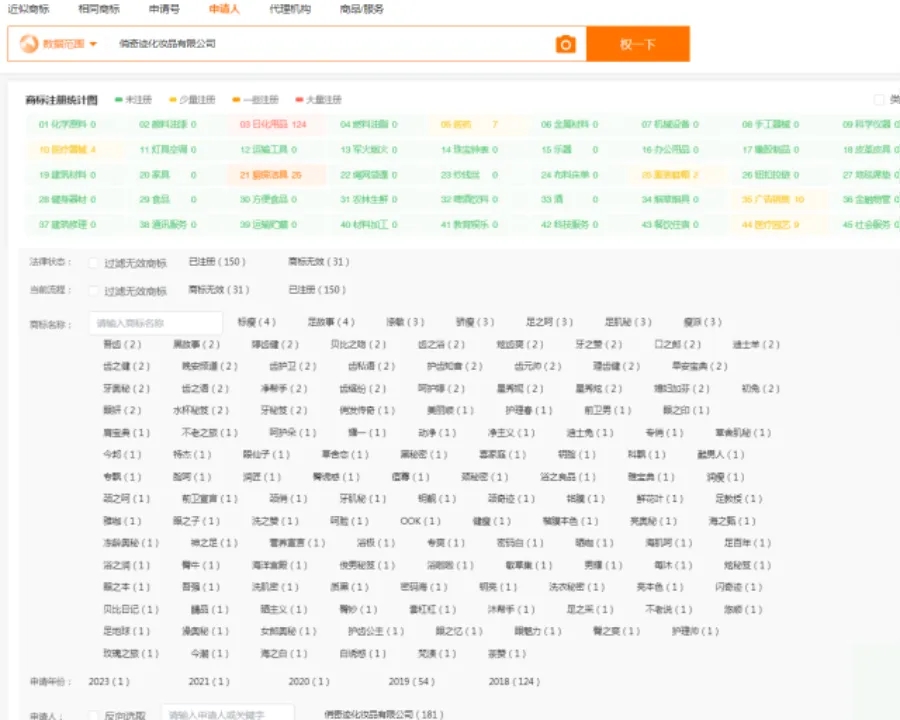Viewport: 900px width, 720px height.
Task: Filter by application year 2019 (54)
Action: click(x=411, y=682)
